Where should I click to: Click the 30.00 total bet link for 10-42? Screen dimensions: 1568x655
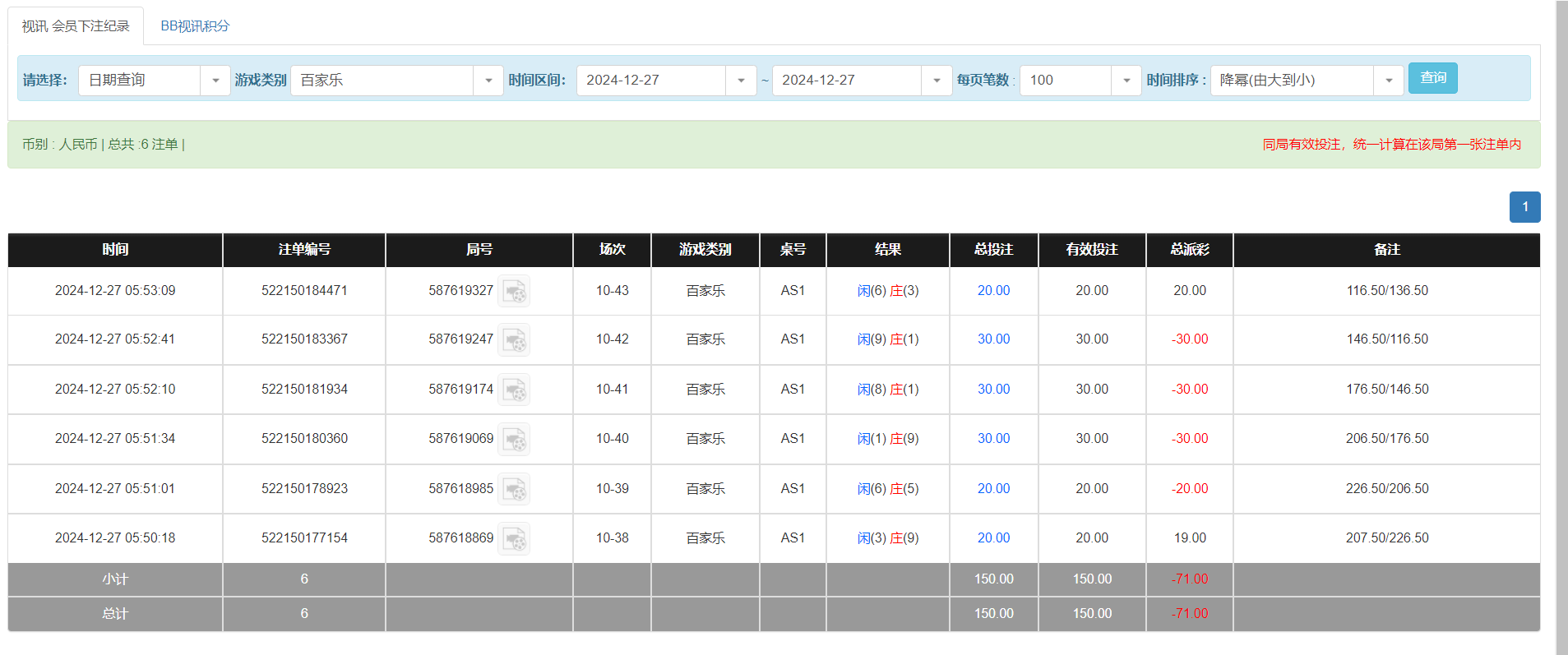pos(993,339)
